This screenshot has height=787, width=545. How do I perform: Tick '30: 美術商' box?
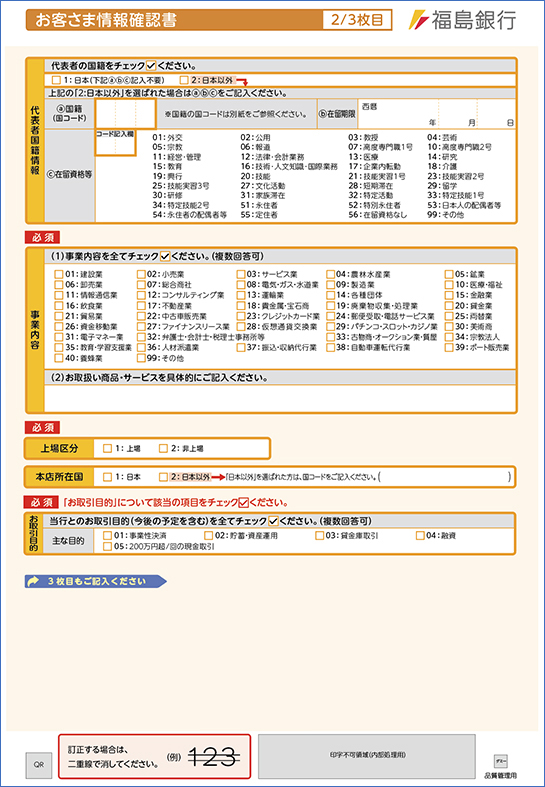(449, 327)
